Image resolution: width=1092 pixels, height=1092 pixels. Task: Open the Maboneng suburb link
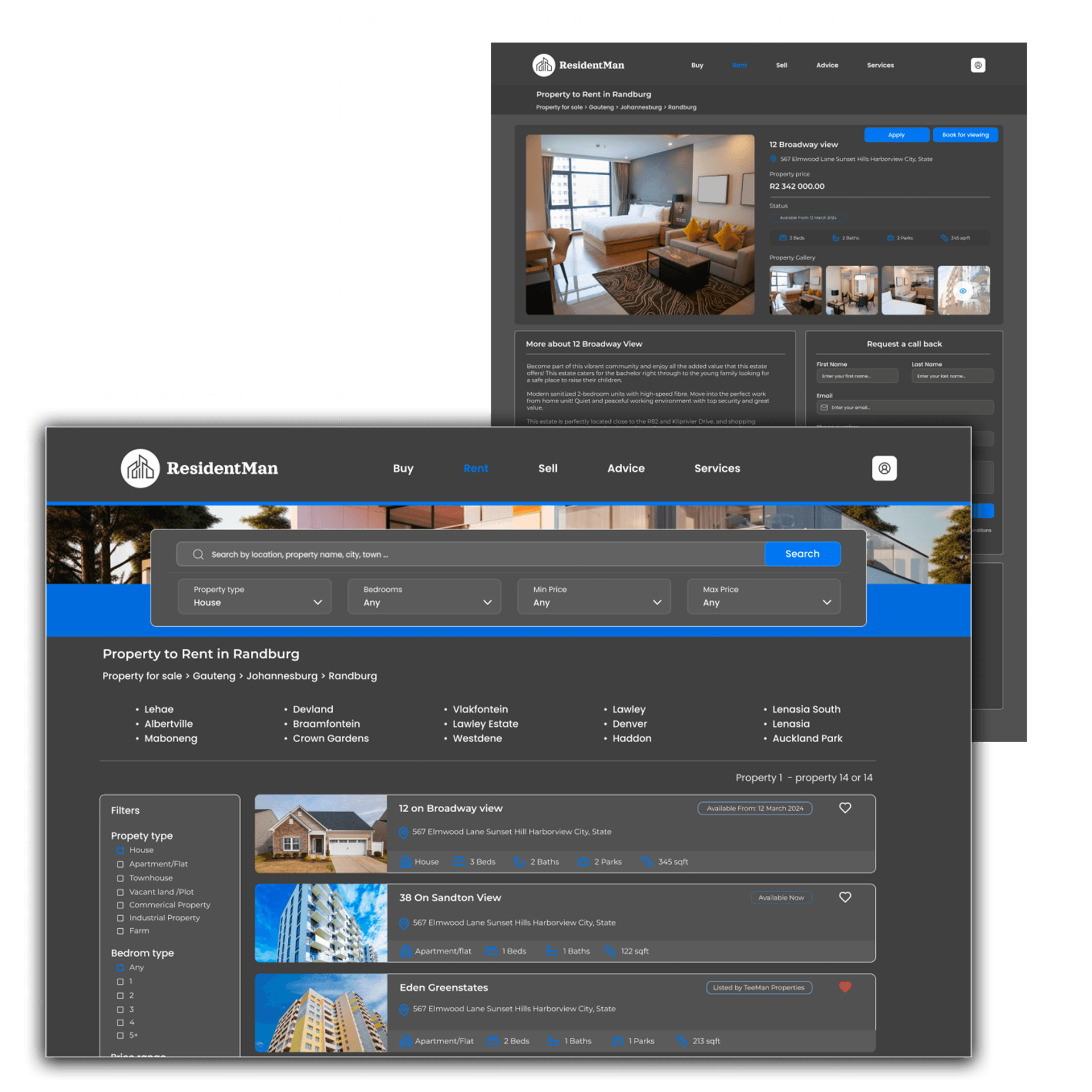click(171, 738)
